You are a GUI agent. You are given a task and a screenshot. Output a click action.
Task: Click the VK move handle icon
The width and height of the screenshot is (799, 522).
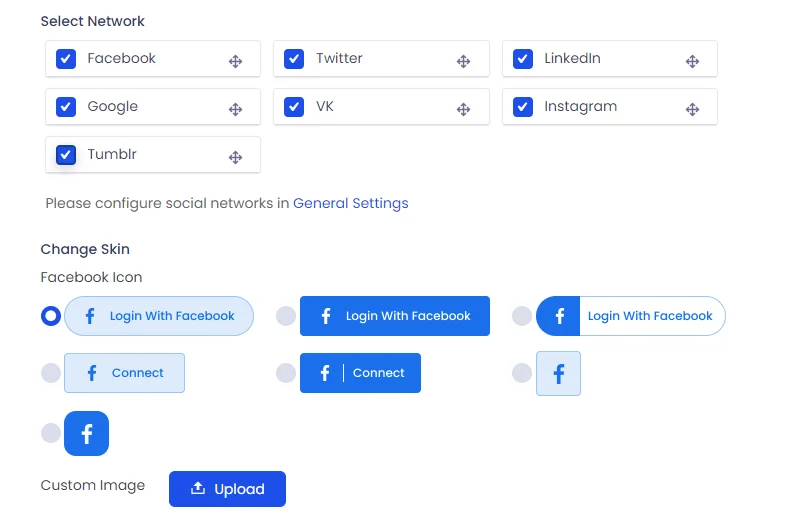click(464, 109)
